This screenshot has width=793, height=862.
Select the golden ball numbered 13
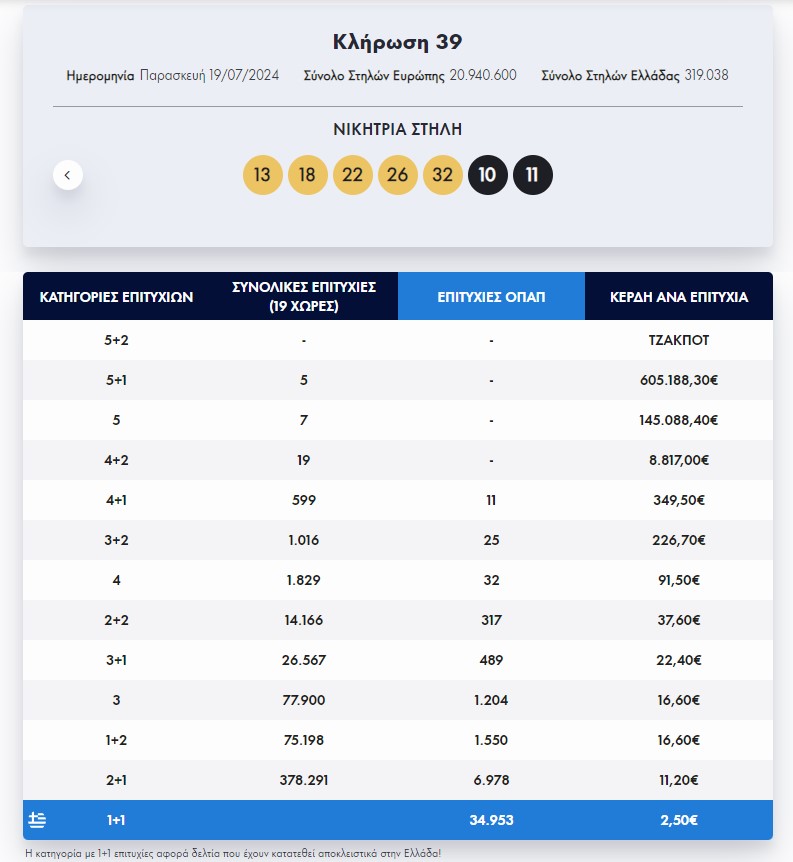(262, 174)
